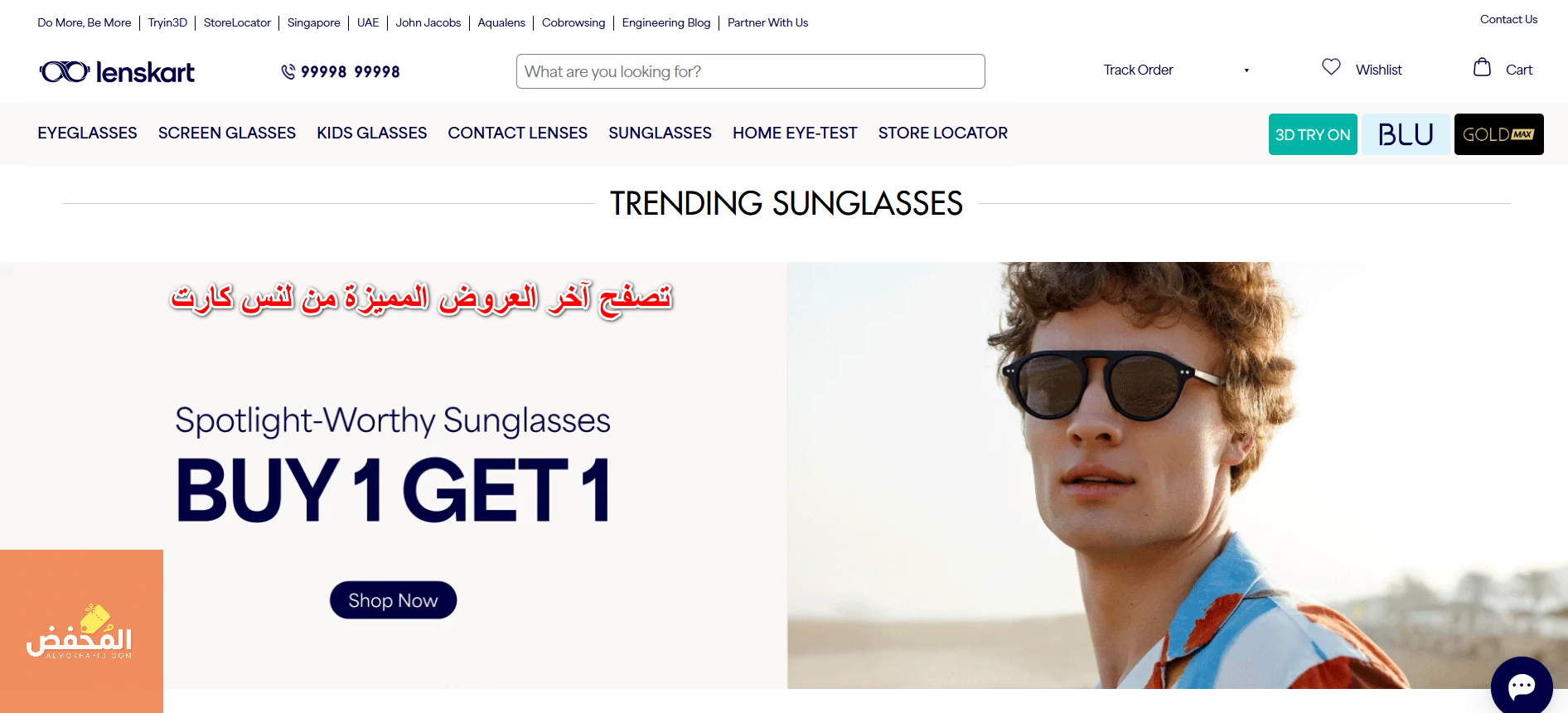Open the Engineering Blog link
1568x713 pixels.
tap(666, 22)
